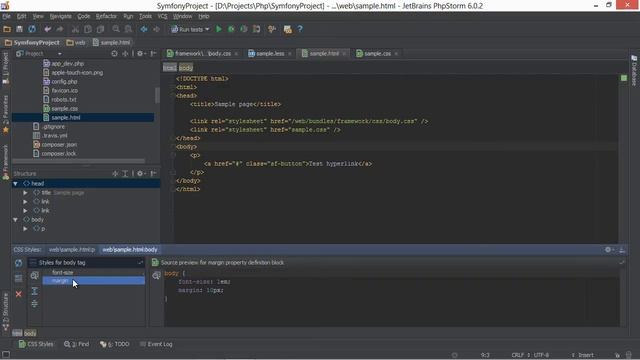
Task: Toggle Insert mode in status bar
Action: (x=586, y=355)
